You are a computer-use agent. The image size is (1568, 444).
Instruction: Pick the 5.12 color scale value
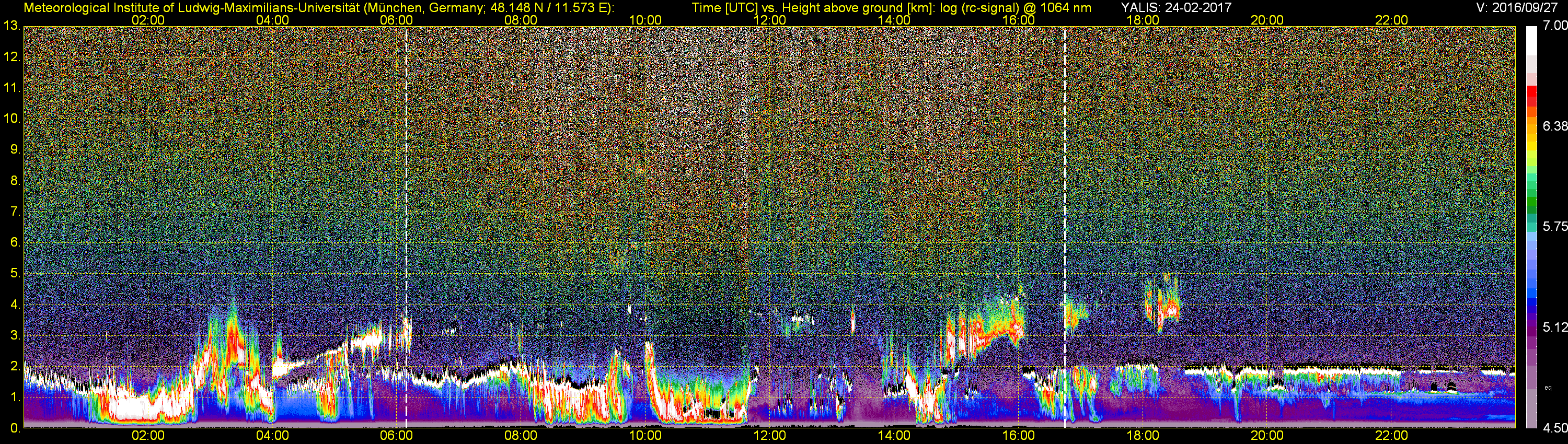pyautogui.click(x=1554, y=327)
